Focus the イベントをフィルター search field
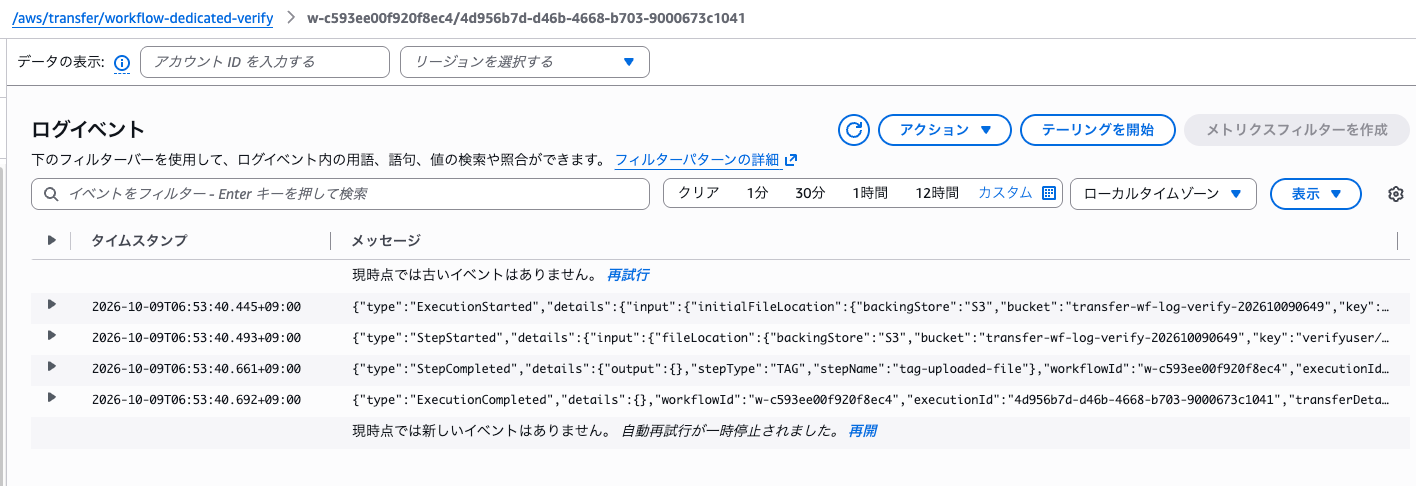This screenshot has height=486, width=1416. 340,194
